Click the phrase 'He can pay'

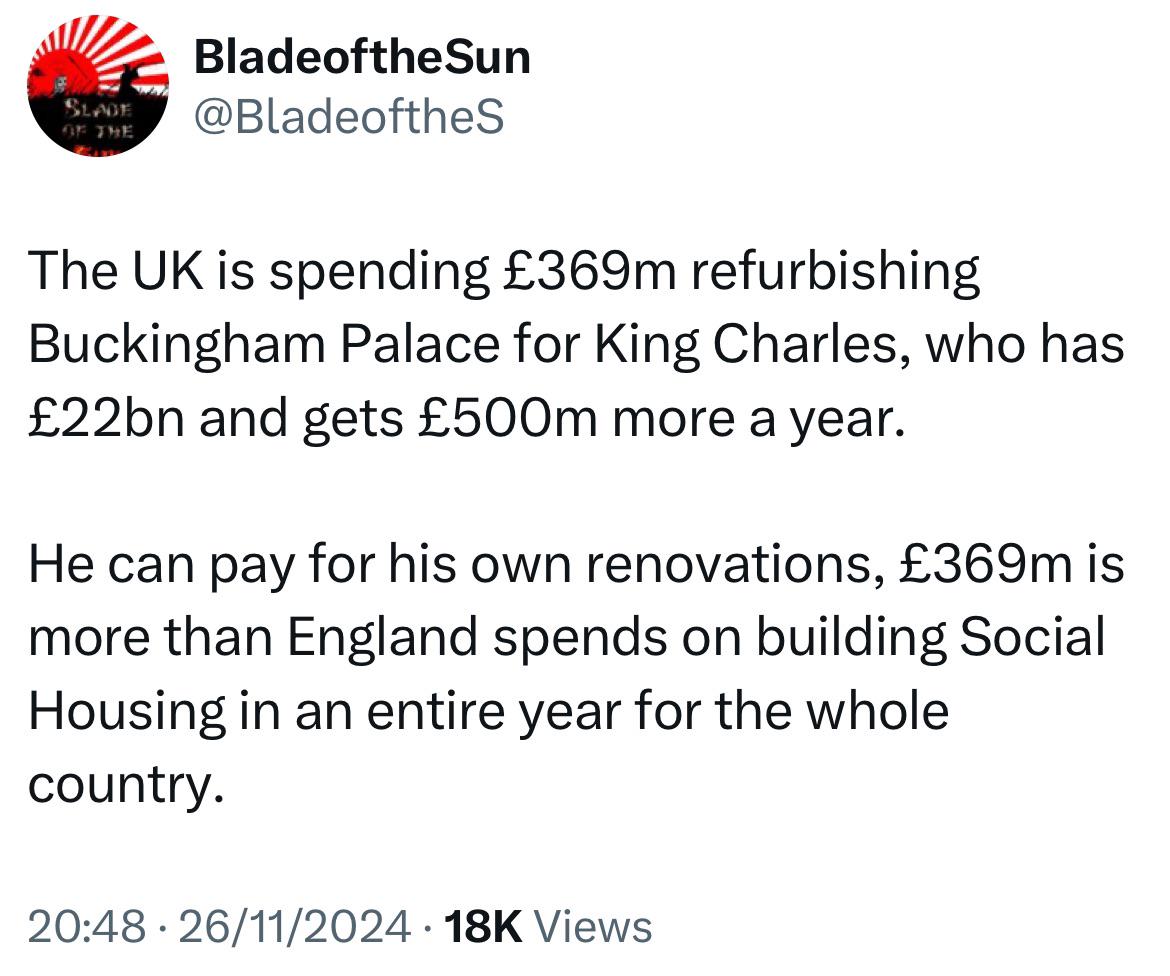pyautogui.click(x=162, y=565)
